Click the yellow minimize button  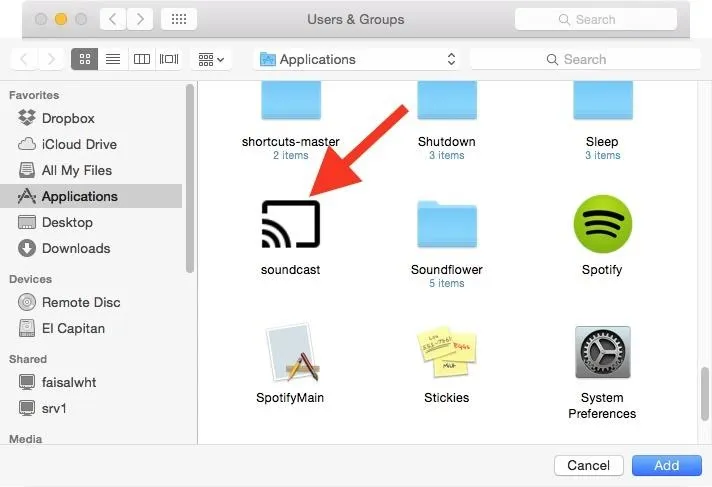pyautogui.click(x=61, y=19)
